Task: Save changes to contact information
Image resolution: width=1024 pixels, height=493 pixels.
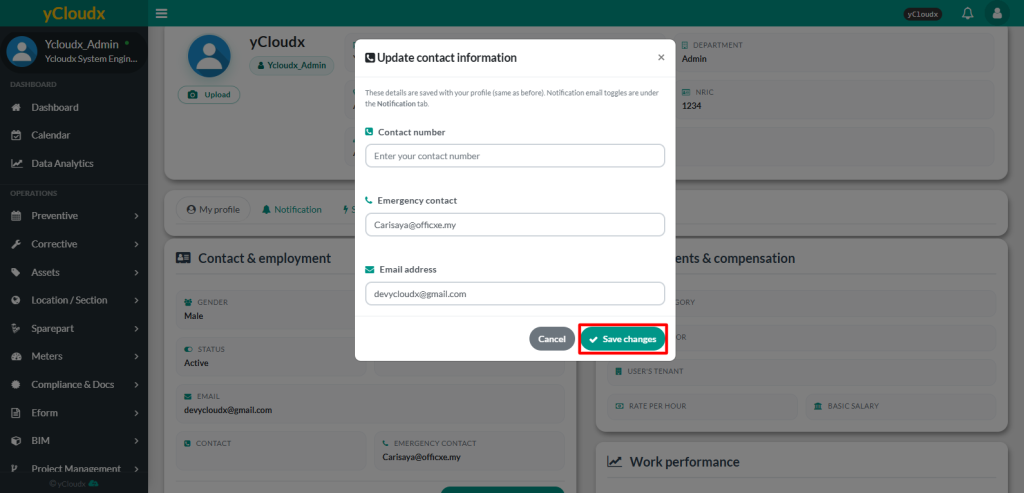Action: pyautogui.click(x=623, y=339)
